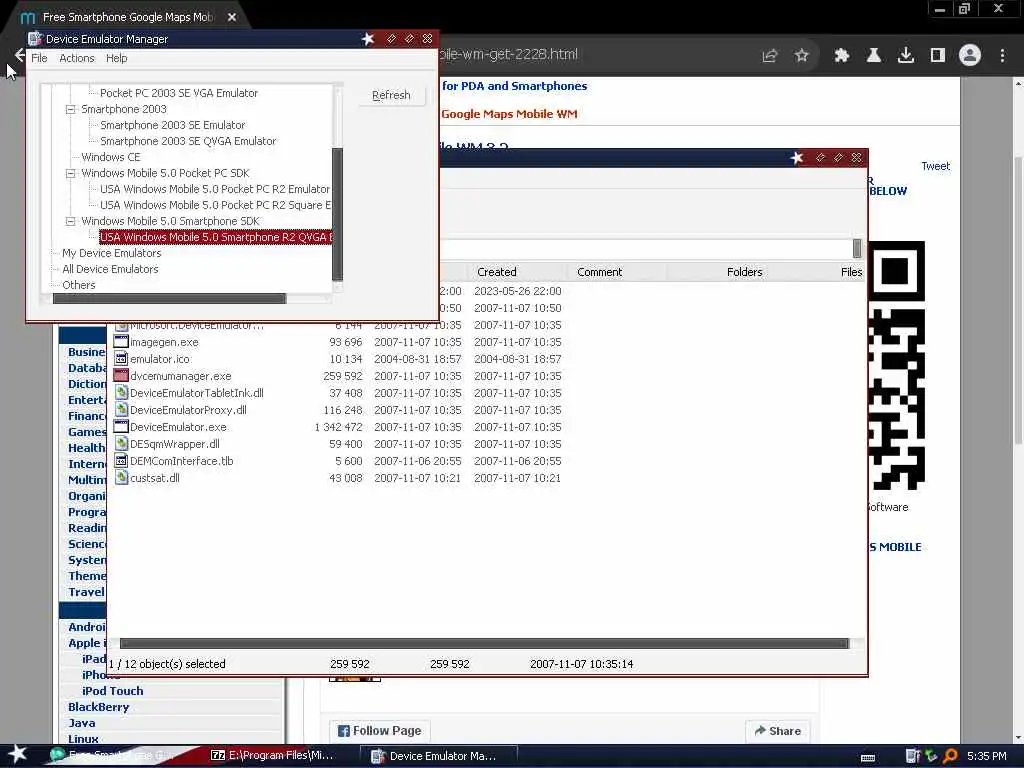This screenshot has height=768, width=1024.
Task: Open BlackBerry category link
Action: (99, 707)
